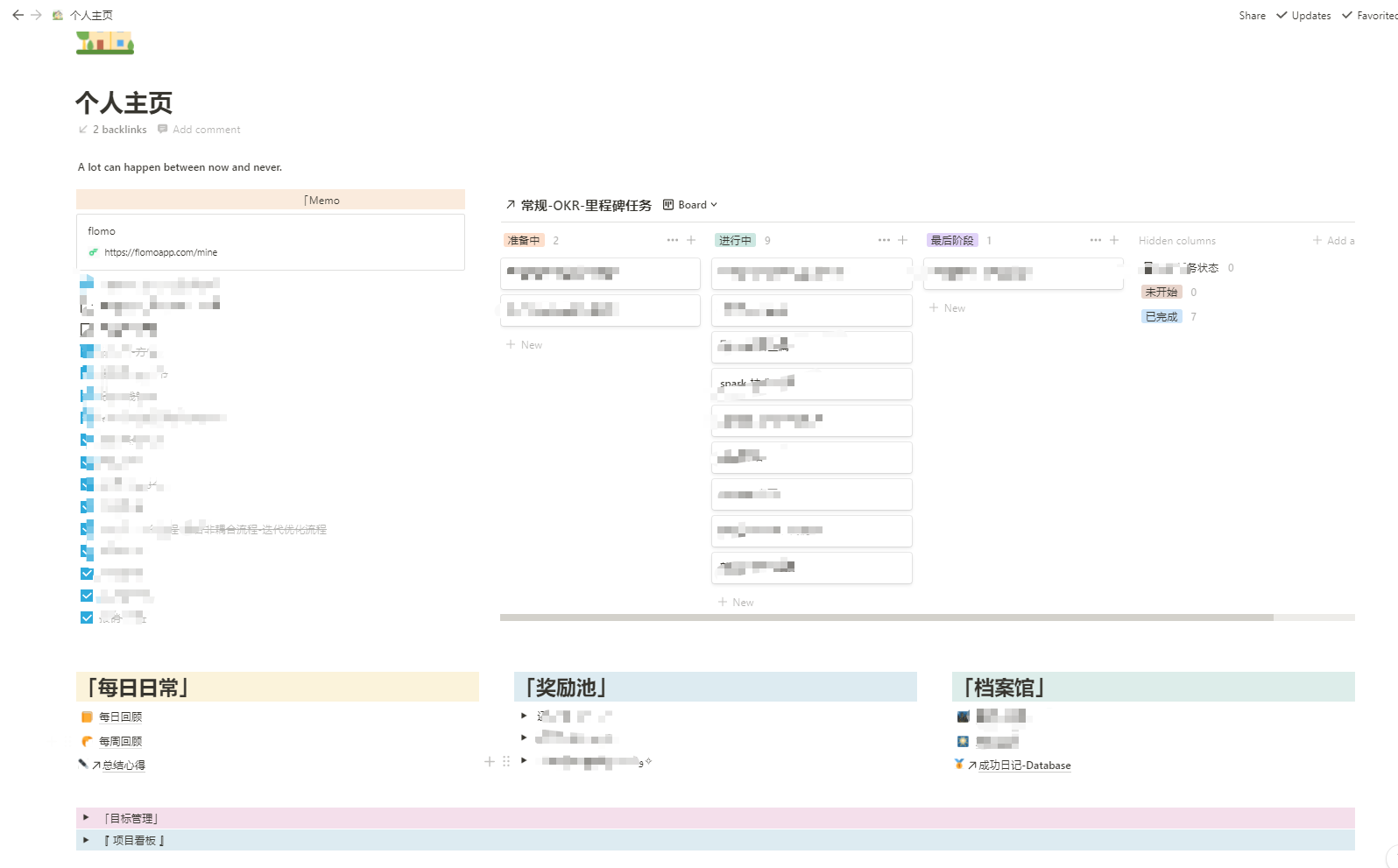Click the 进行中 status tag
The height and width of the screenshot is (868, 1398).
pyautogui.click(x=735, y=240)
